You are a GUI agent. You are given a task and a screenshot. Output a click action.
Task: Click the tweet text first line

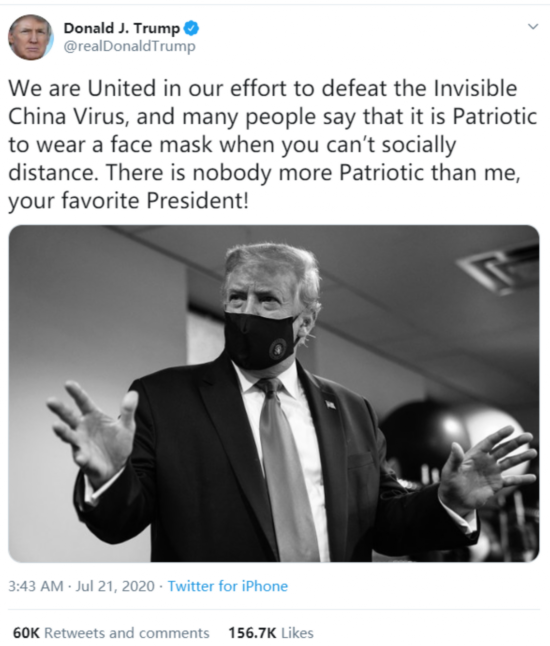click(262, 88)
